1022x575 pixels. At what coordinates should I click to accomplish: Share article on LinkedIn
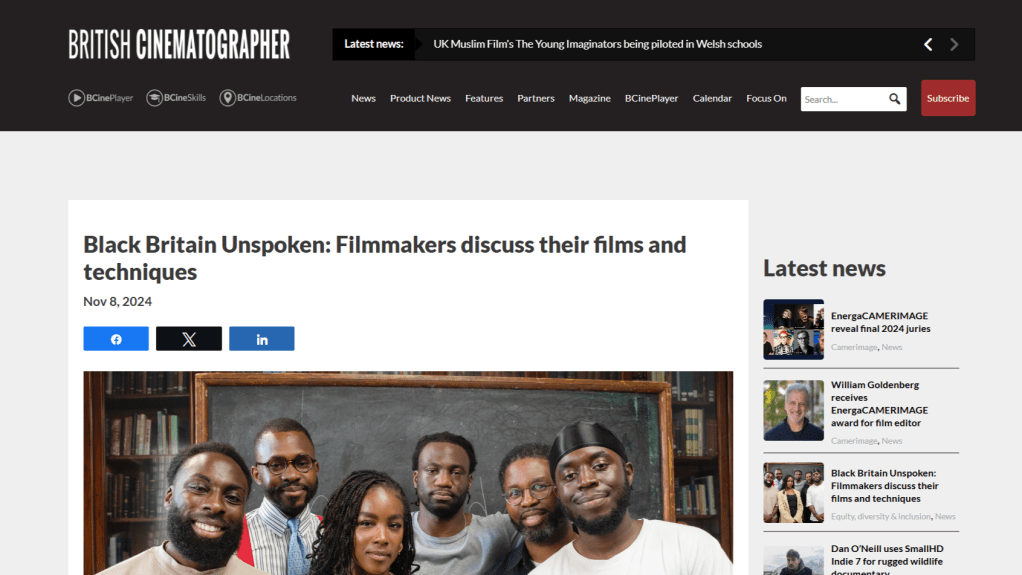[261, 339]
